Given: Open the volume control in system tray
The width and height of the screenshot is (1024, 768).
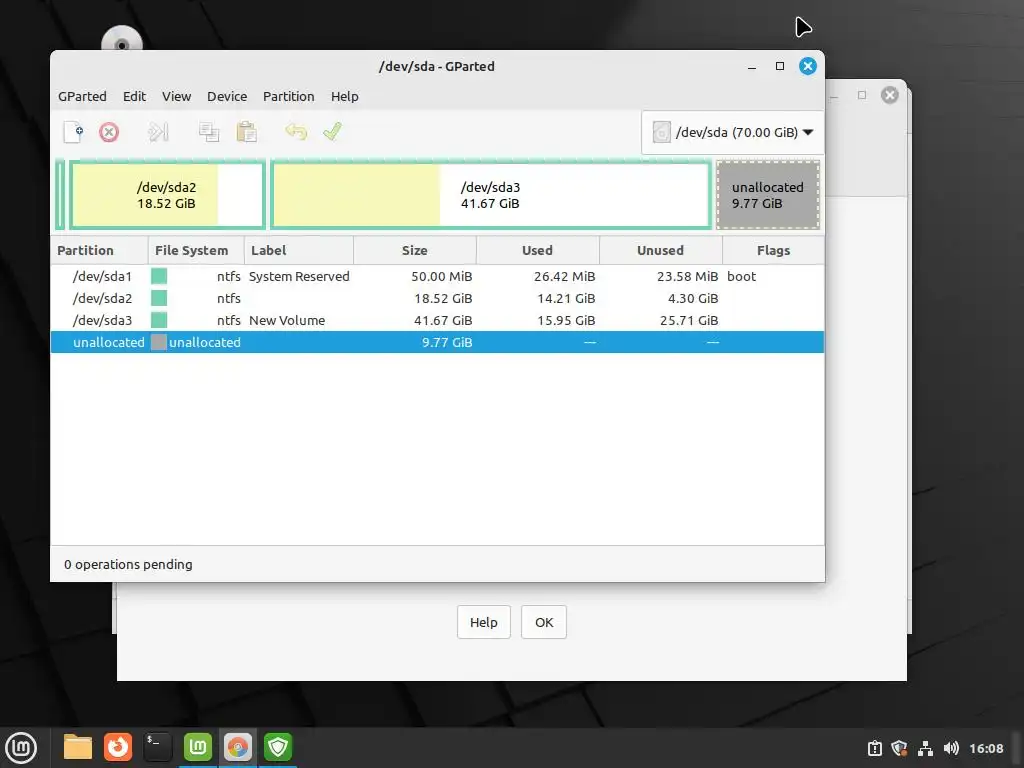Looking at the screenshot, I should pos(952,748).
